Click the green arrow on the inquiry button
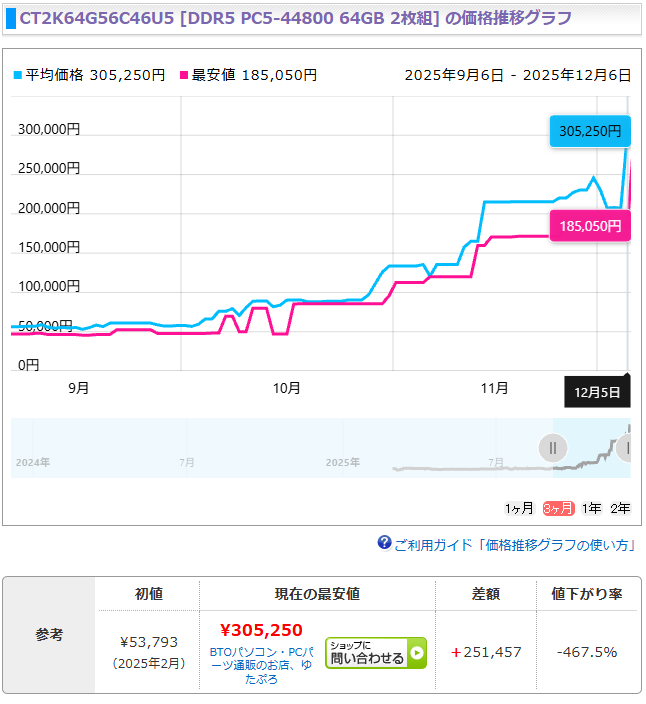This screenshot has width=646, height=704. [x=416, y=654]
